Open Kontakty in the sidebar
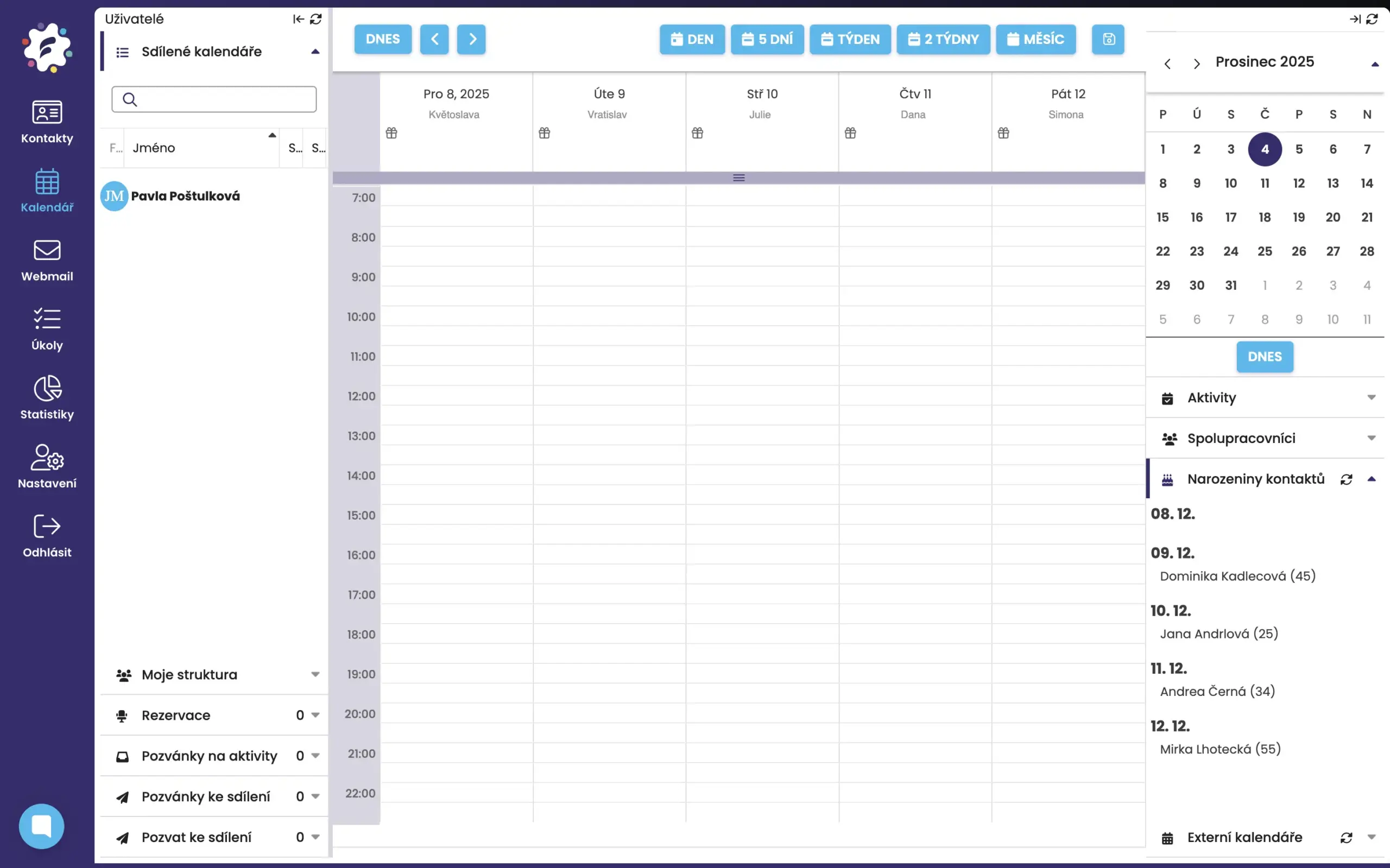Image resolution: width=1390 pixels, height=868 pixels. pos(47,121)
